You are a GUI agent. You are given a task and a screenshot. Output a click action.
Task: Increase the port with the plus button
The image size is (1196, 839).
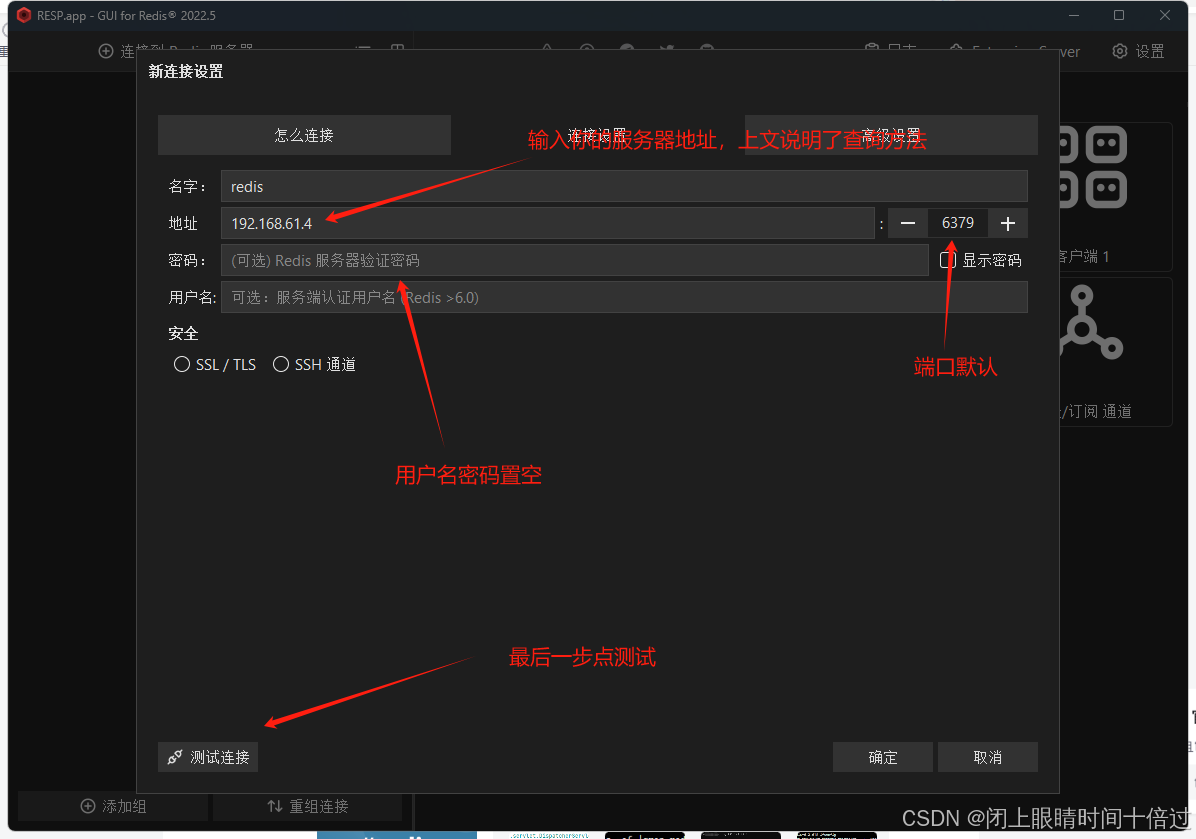point(1008,223)
